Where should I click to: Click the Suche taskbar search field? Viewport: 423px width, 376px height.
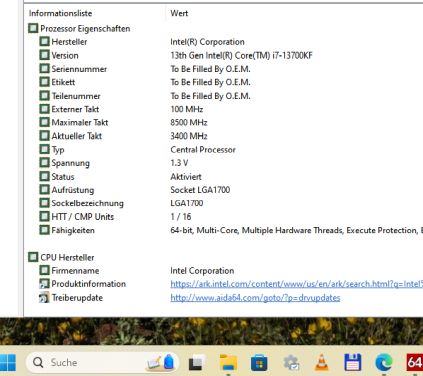point(102,362)
